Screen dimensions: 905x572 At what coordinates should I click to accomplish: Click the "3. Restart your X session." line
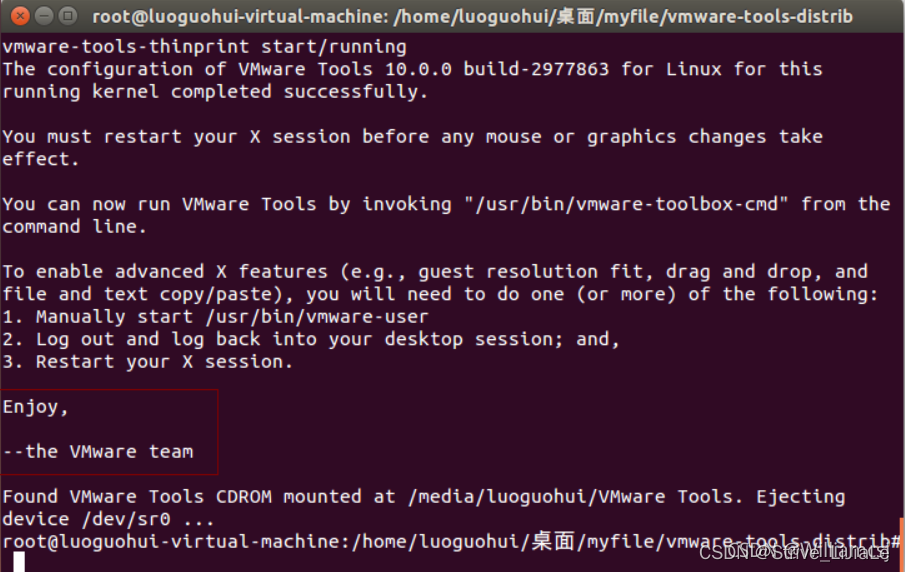coord(148,362)
